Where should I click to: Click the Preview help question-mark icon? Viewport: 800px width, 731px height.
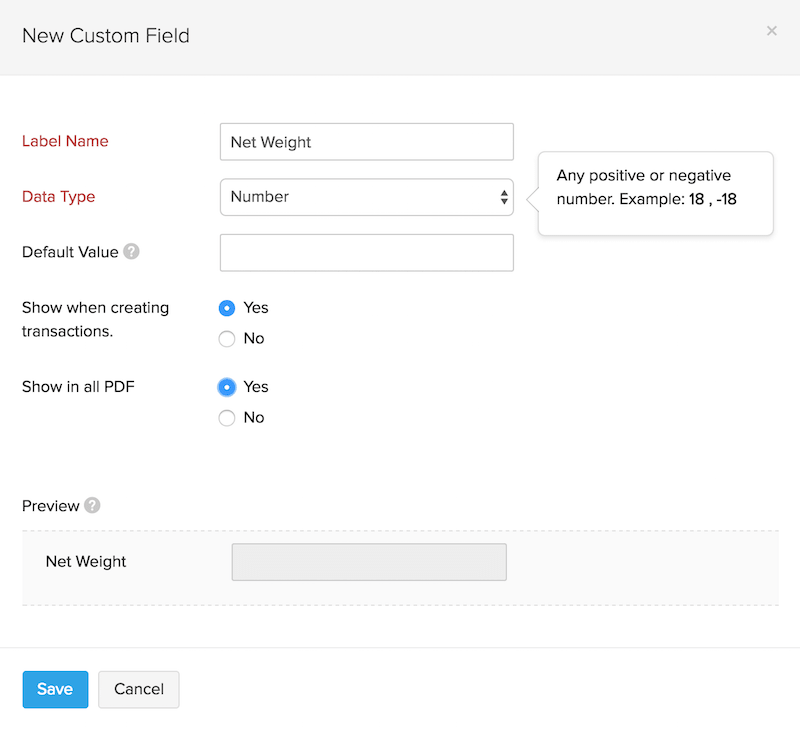[92, 505]
